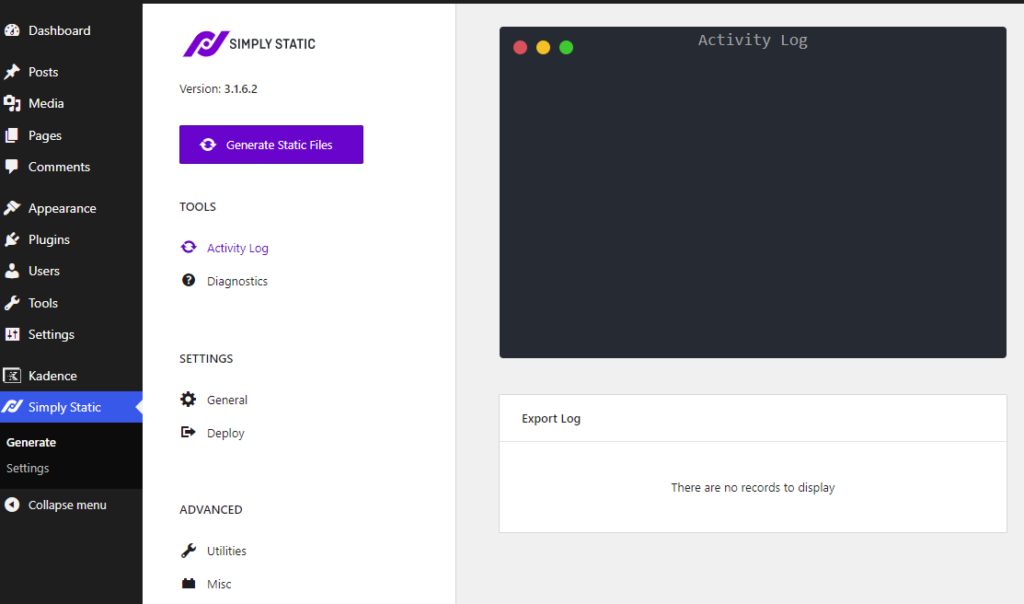Image resolution: width=1024 pixels, height=604 pixels.
Task: Open Utilities under Advanced
Action: (x=227, y=551)
